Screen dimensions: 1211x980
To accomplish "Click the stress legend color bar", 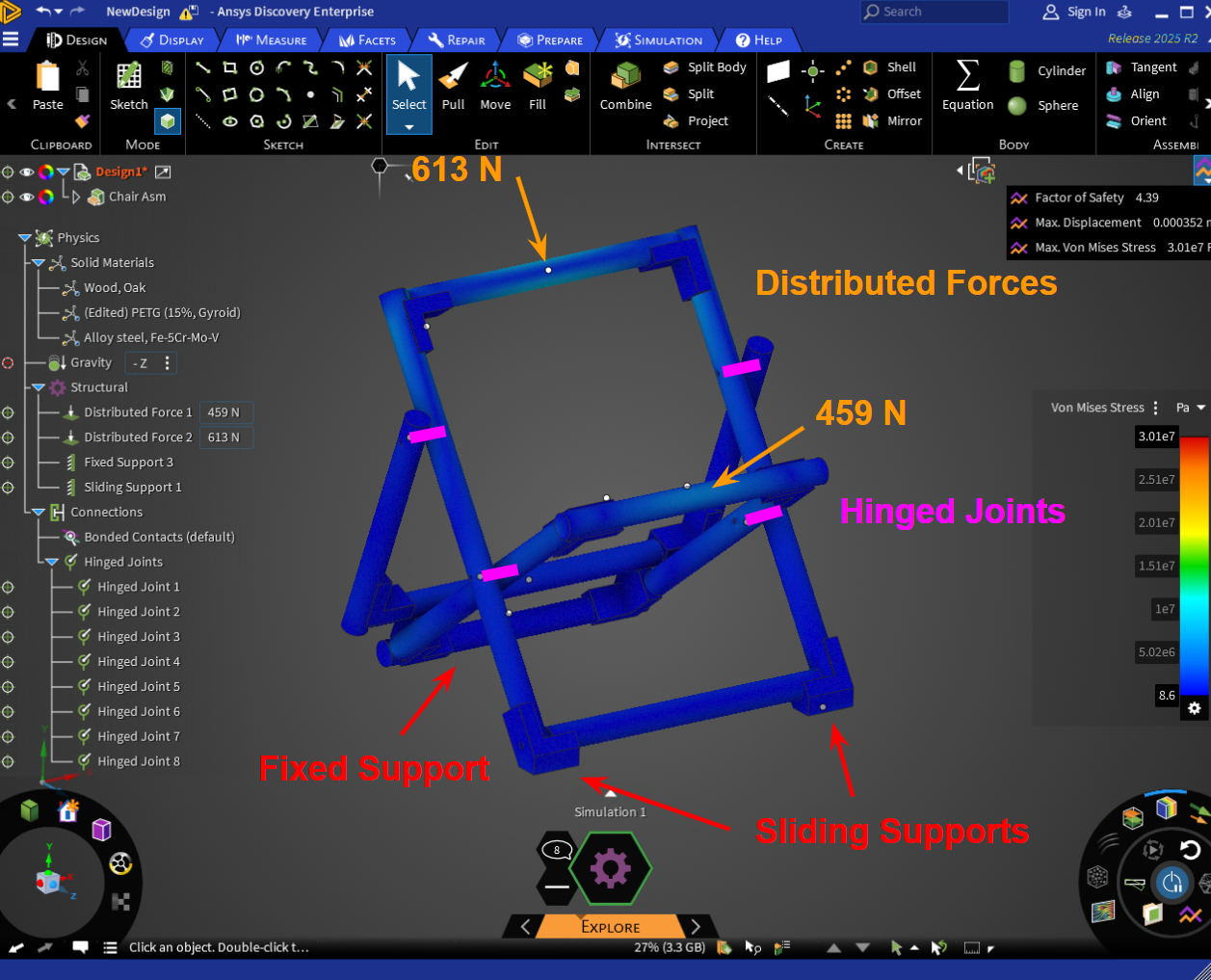I will pos(1195,566).
